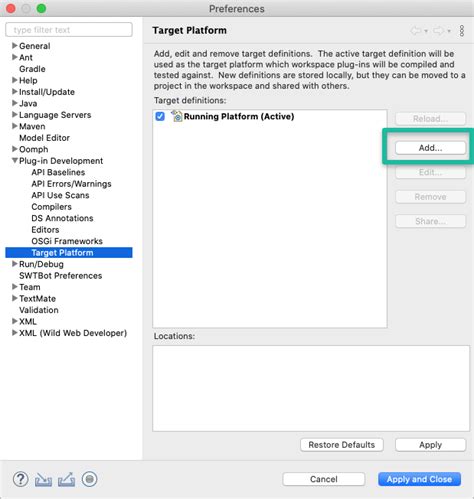Screen dimensions: 474x499
Task: Select OSGi Frameworks preference page
Action: 67,241
